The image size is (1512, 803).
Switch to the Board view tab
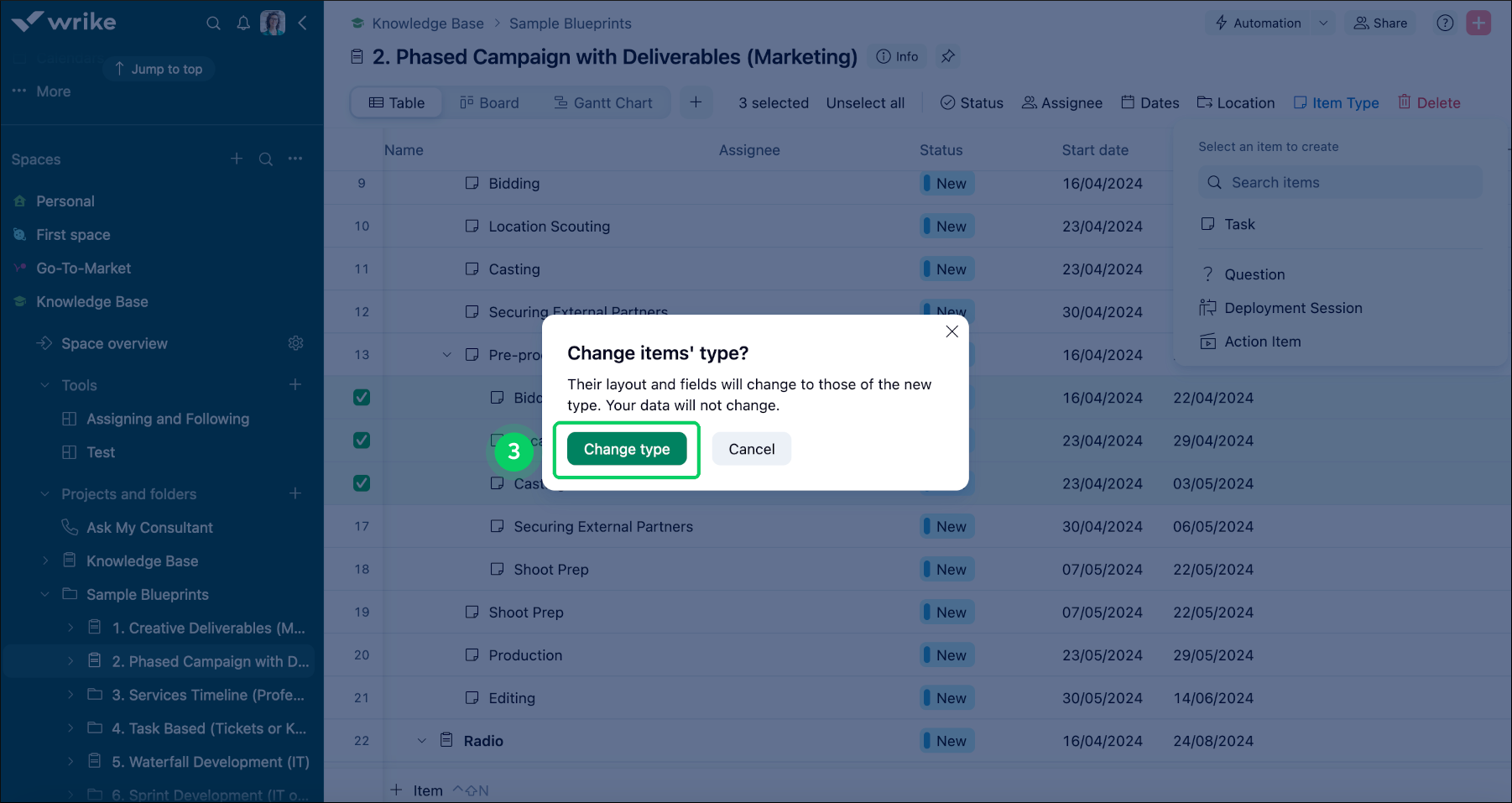(x=489, y=102)
